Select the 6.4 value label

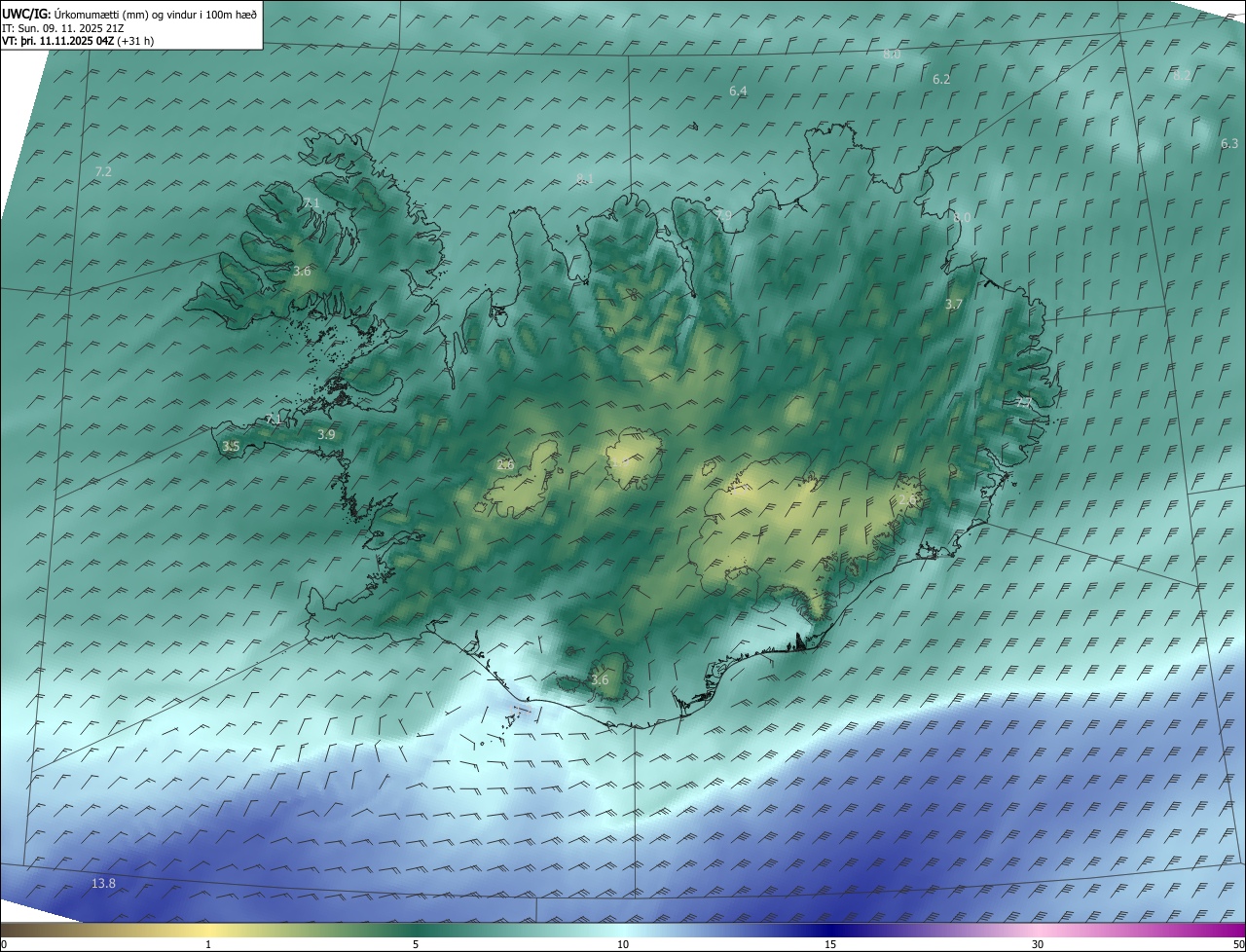[x=738, y=91]
